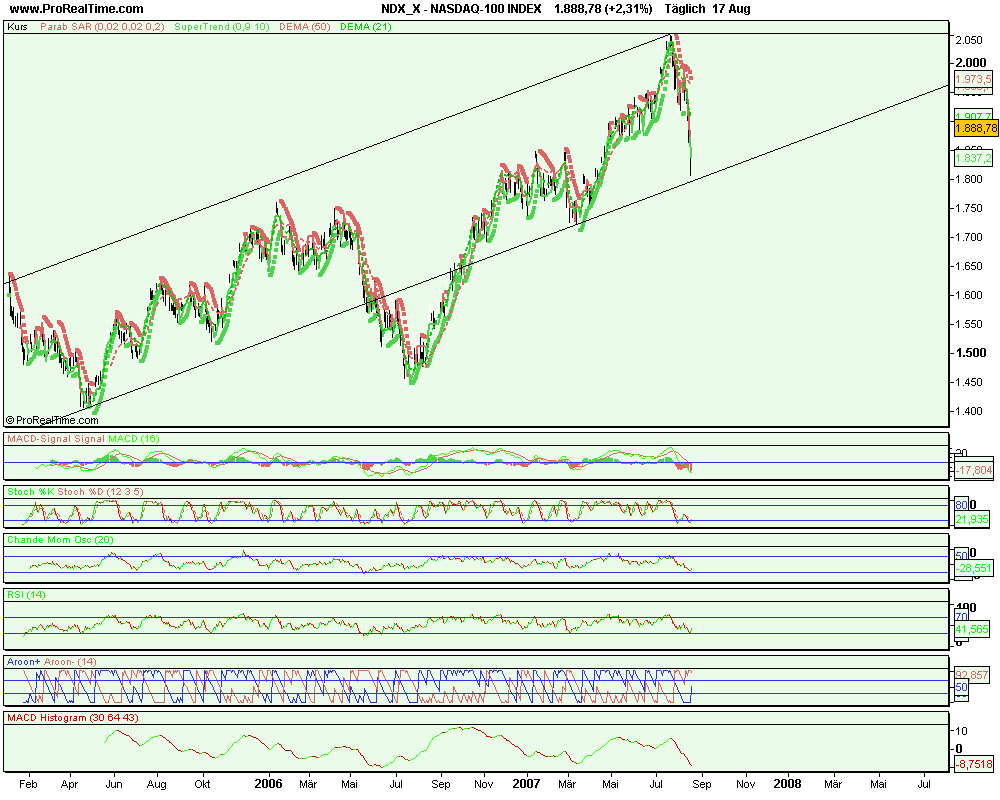Click the 1.888,78 (+2,31%) quote text
Image resolution: width=1000 pixels, height=800 pixels.
pyautogui.click(x=603, y=9)
